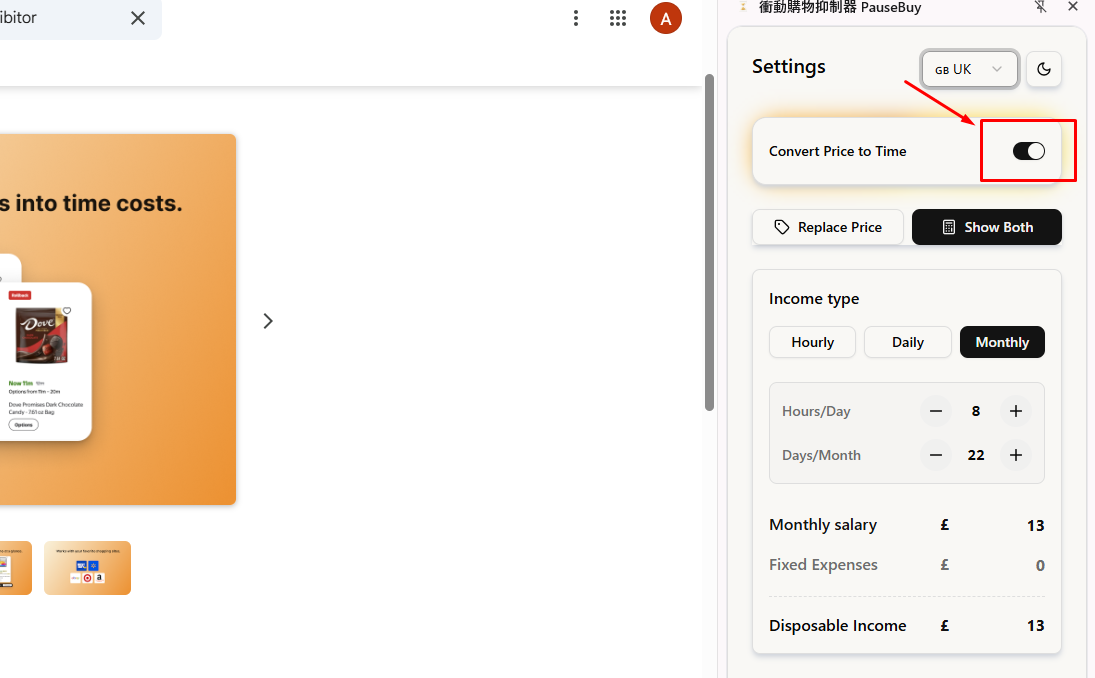The image size is (1095, 678).
Task: Increase Days/Month with the plus button
Action: pos(1016,455)
